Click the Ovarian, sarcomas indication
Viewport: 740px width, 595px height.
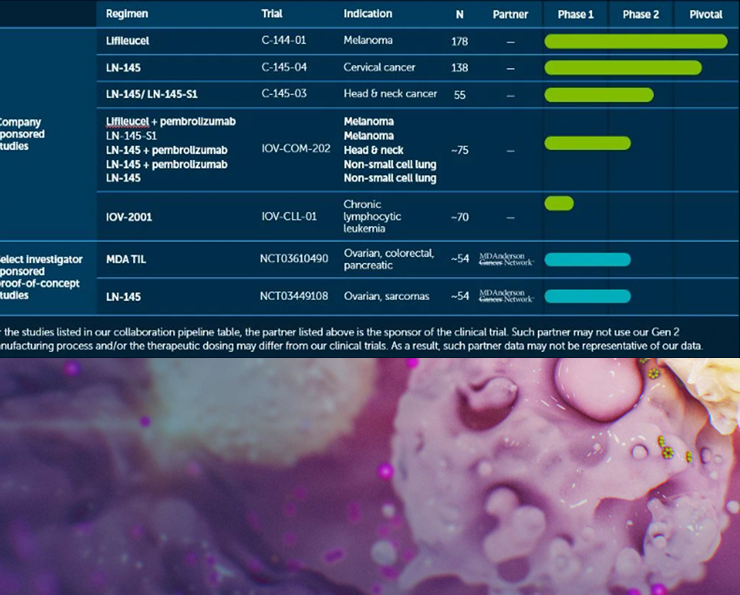387,296
